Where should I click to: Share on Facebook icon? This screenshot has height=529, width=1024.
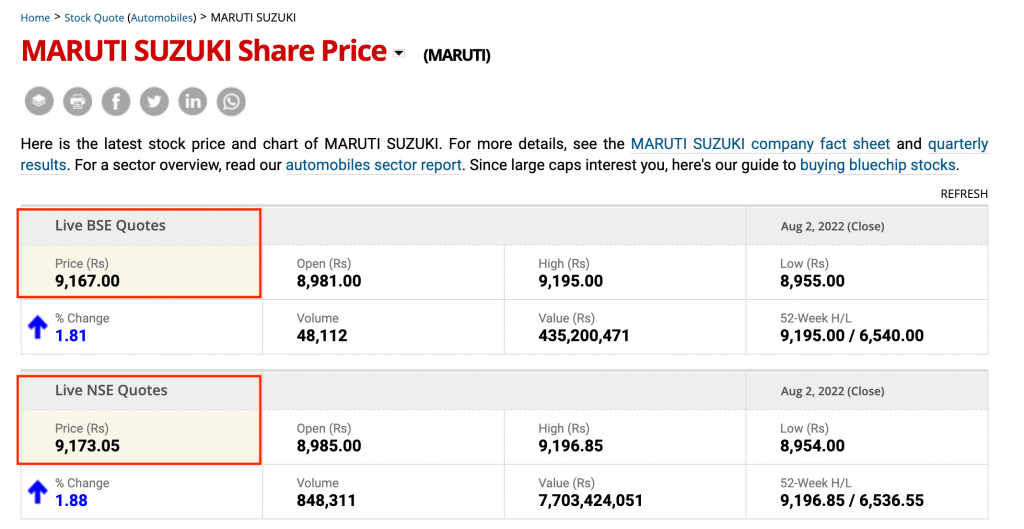pos(116,102)
